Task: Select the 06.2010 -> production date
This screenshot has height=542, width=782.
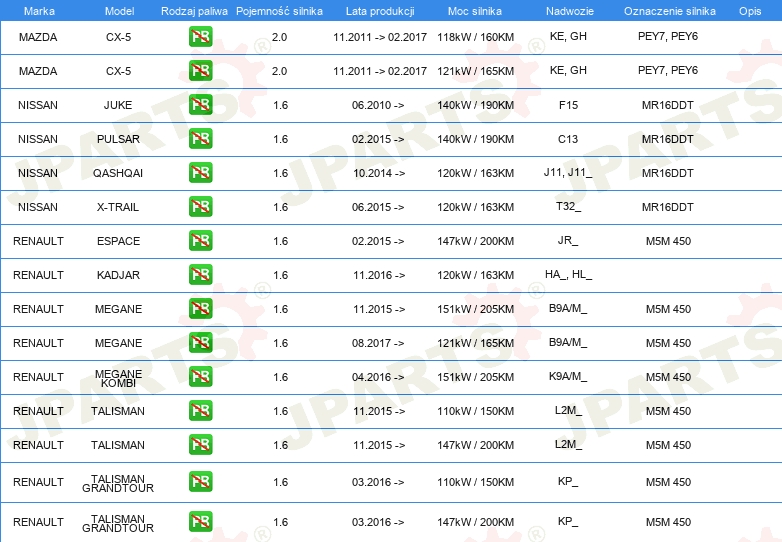Action: (x=378, y=105)
